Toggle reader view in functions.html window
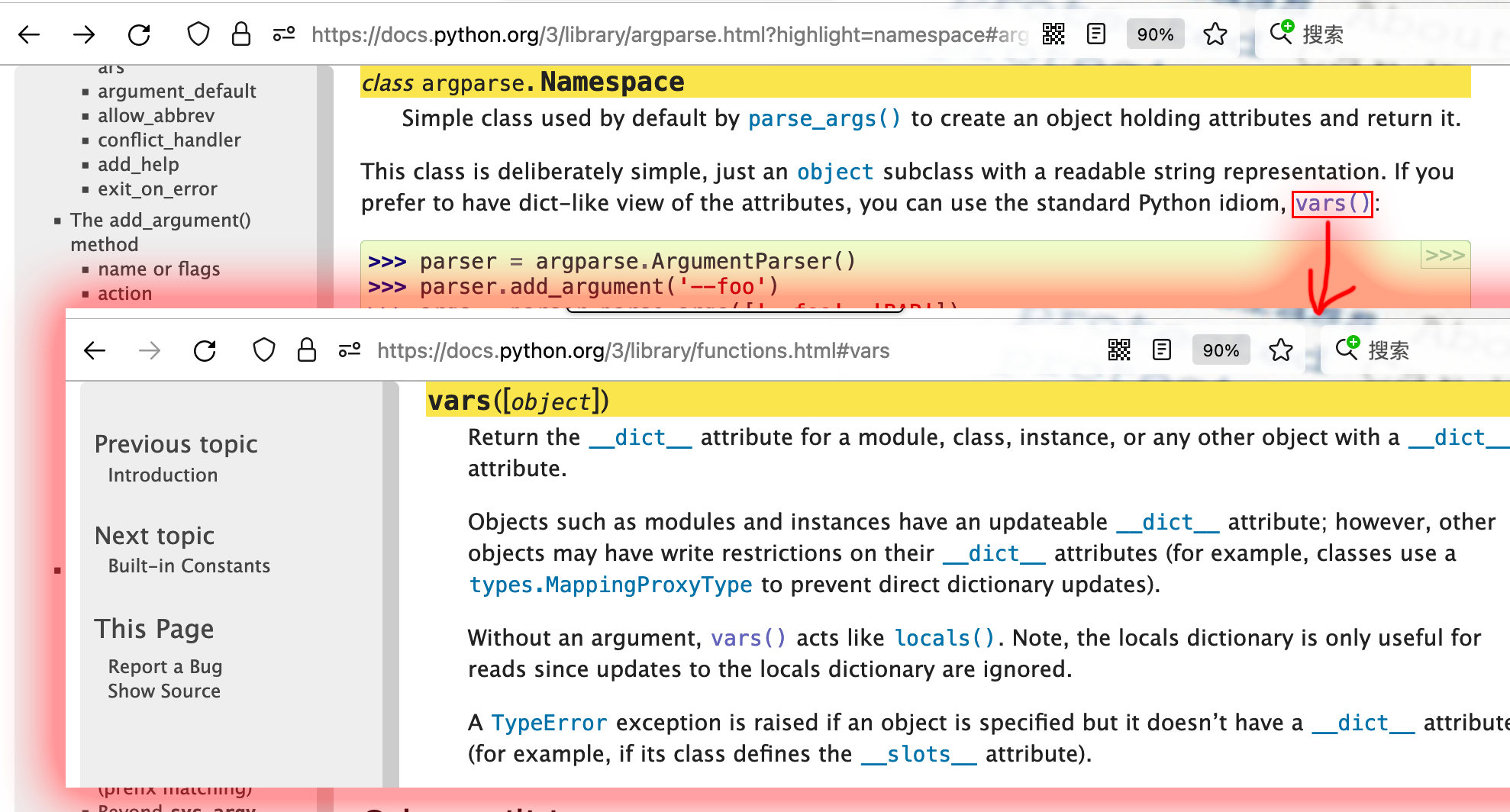This screenshot has height=812, width=1510. click(1162, 350)
